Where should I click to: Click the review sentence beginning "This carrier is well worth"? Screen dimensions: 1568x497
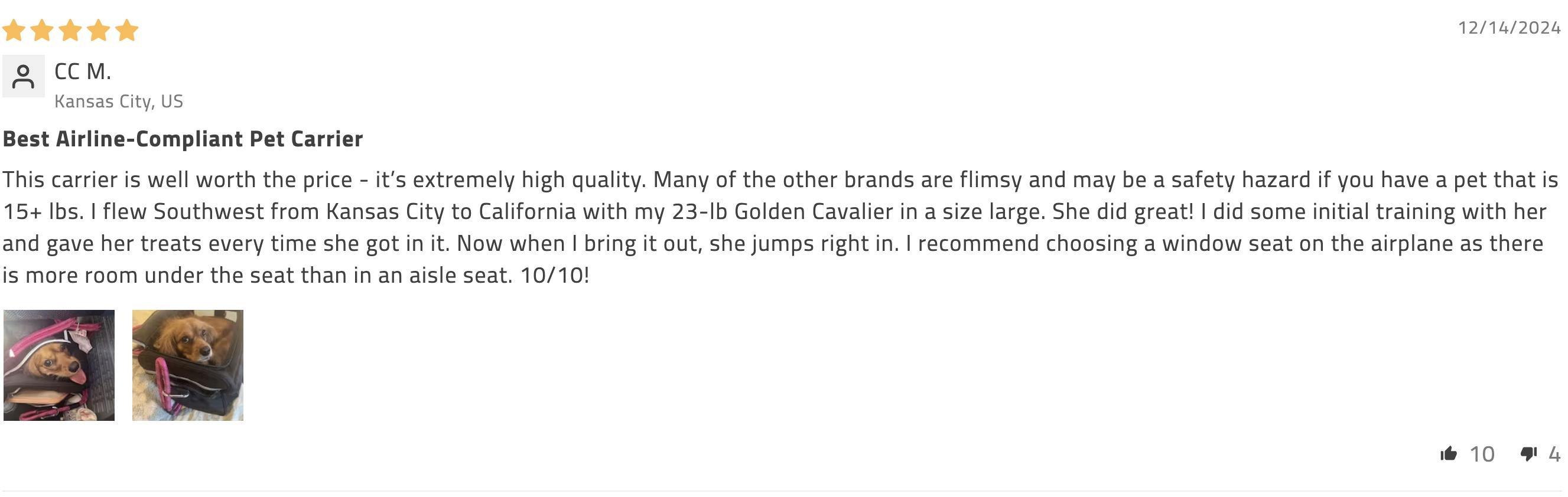coord(323,180)
